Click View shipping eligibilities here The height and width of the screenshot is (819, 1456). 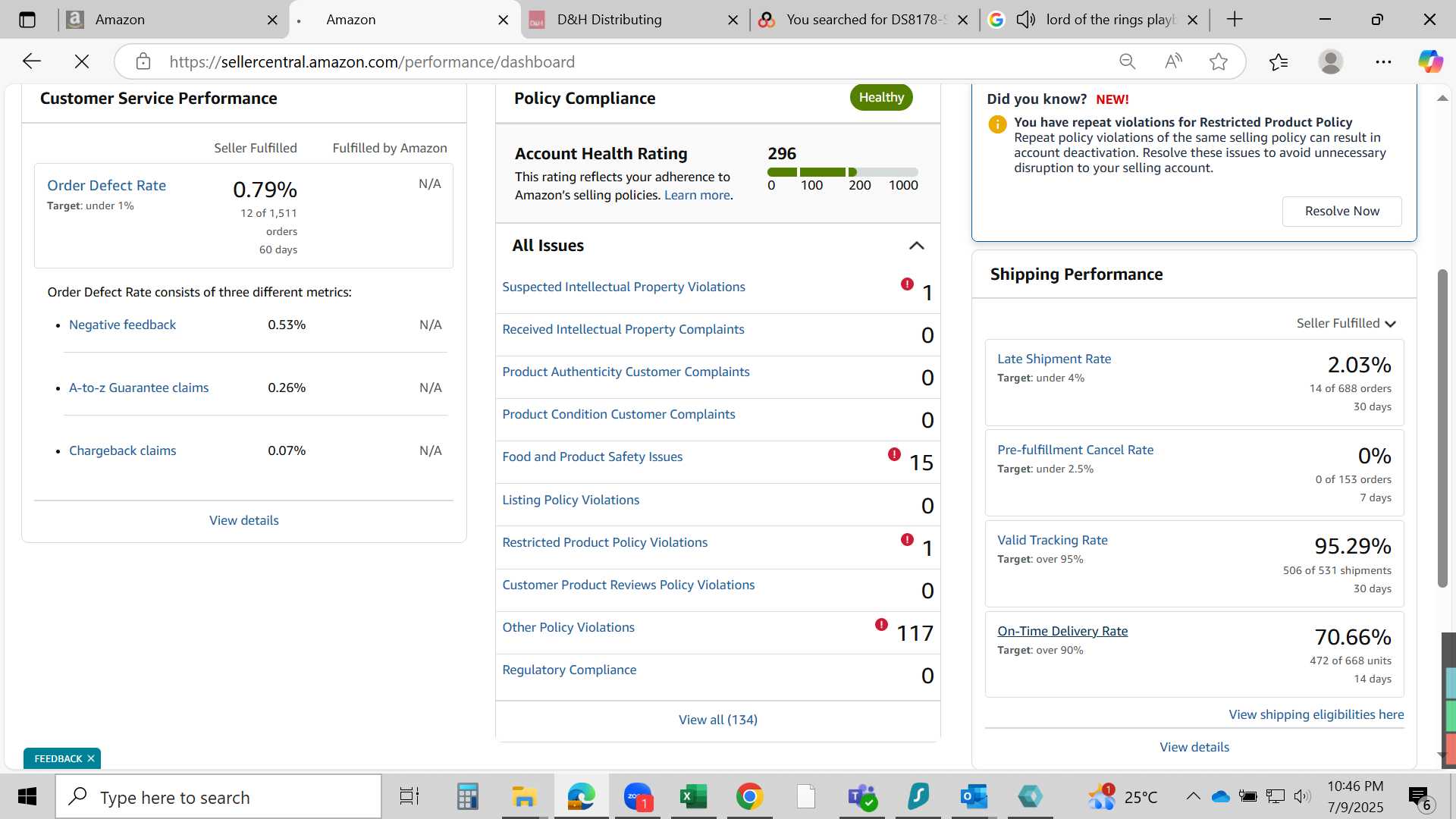coord(1316,714)
